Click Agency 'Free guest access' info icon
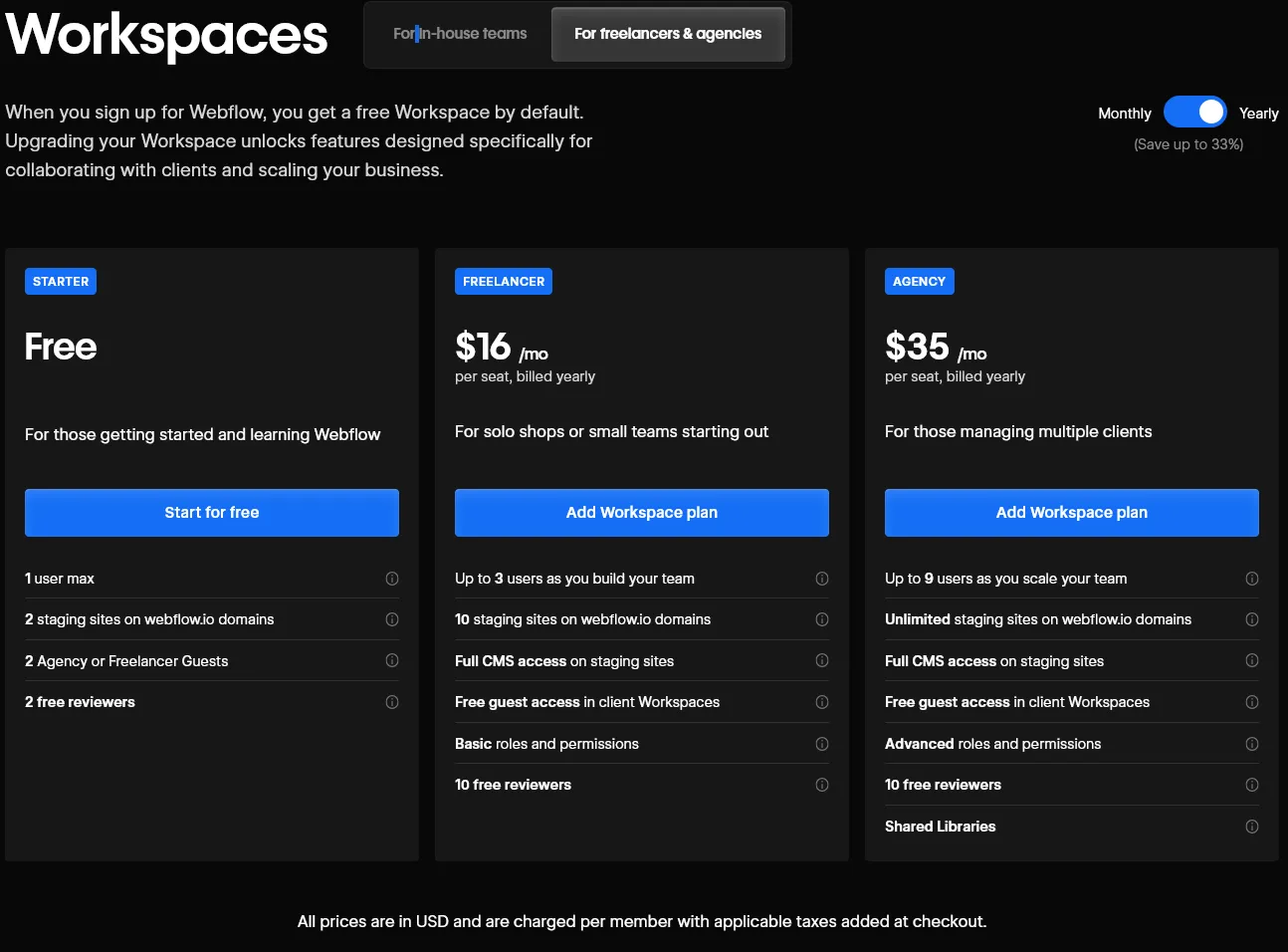 tap(1252, 702)
